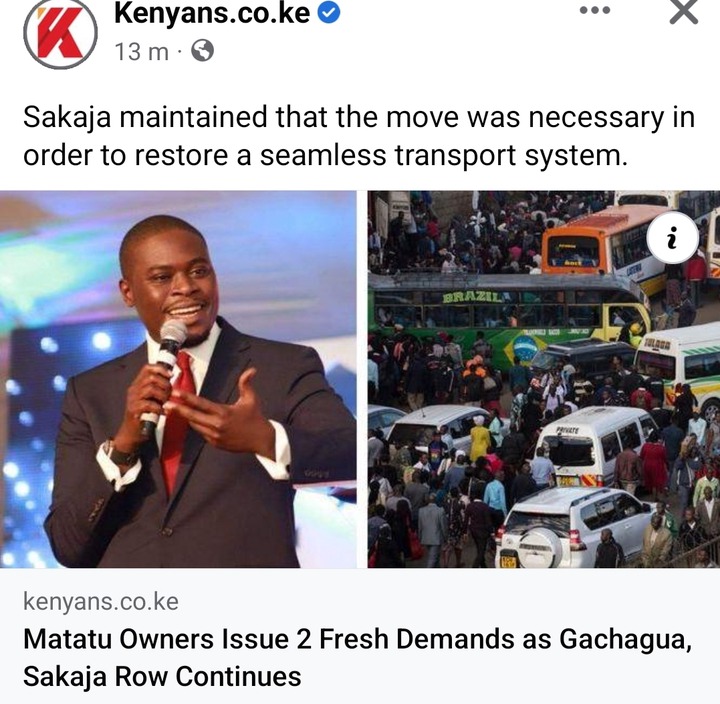
Task: Open the three-dot post options menu
Action: pos(595,10)
